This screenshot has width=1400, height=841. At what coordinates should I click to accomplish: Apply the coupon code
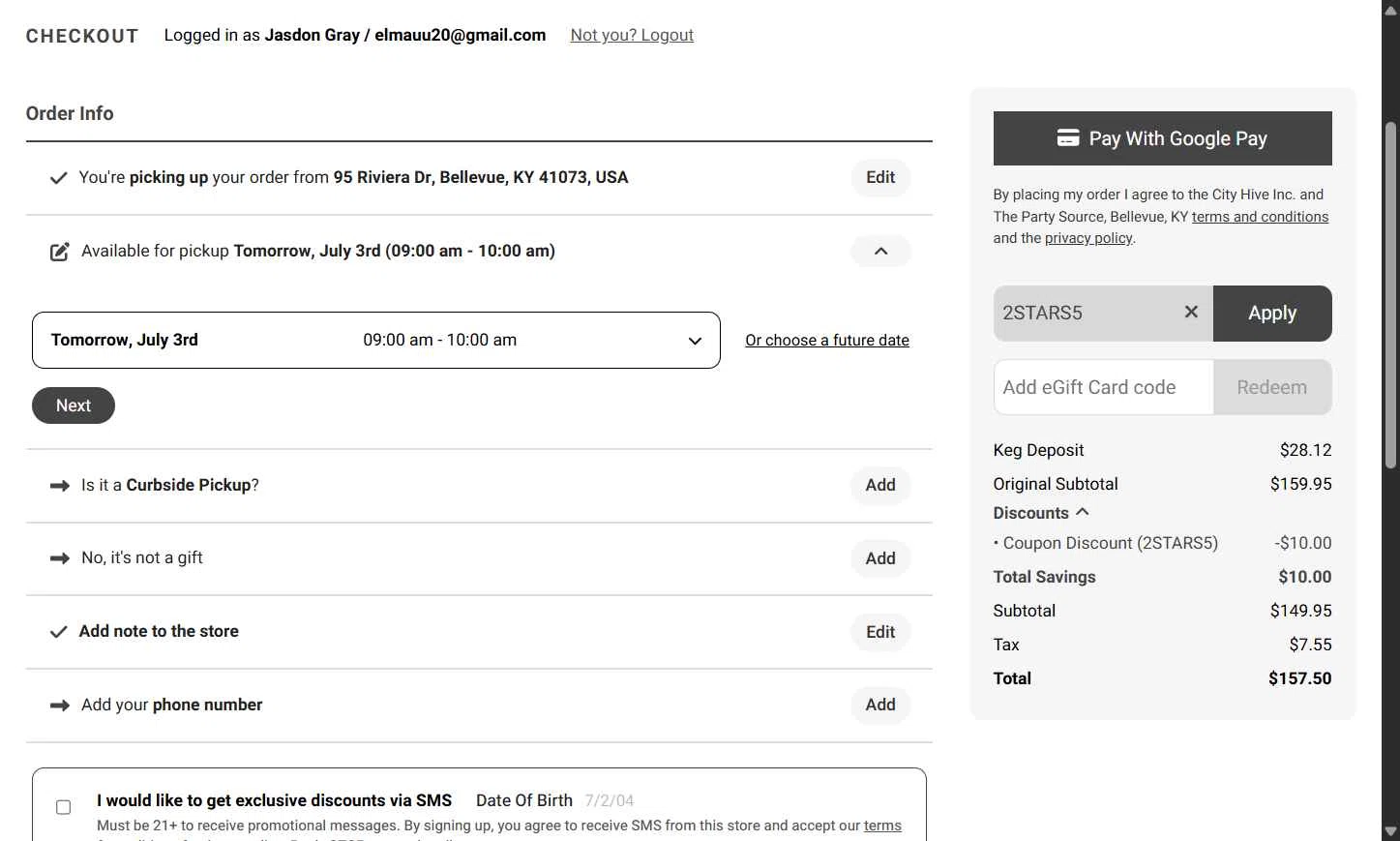(x=1272, y=313)
